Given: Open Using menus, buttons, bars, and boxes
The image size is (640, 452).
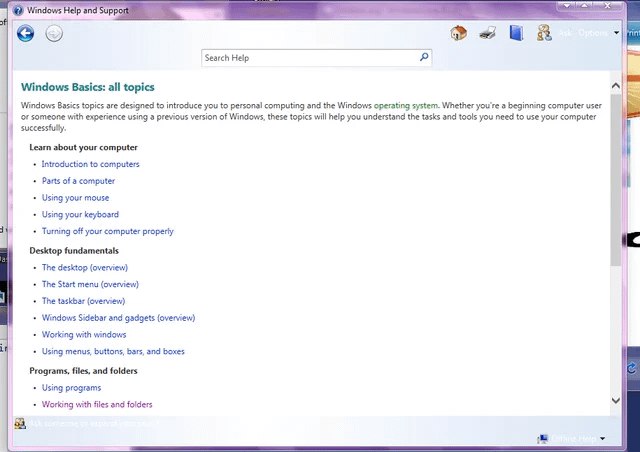Looking at the screenshot, I should [x=113, y=351].
